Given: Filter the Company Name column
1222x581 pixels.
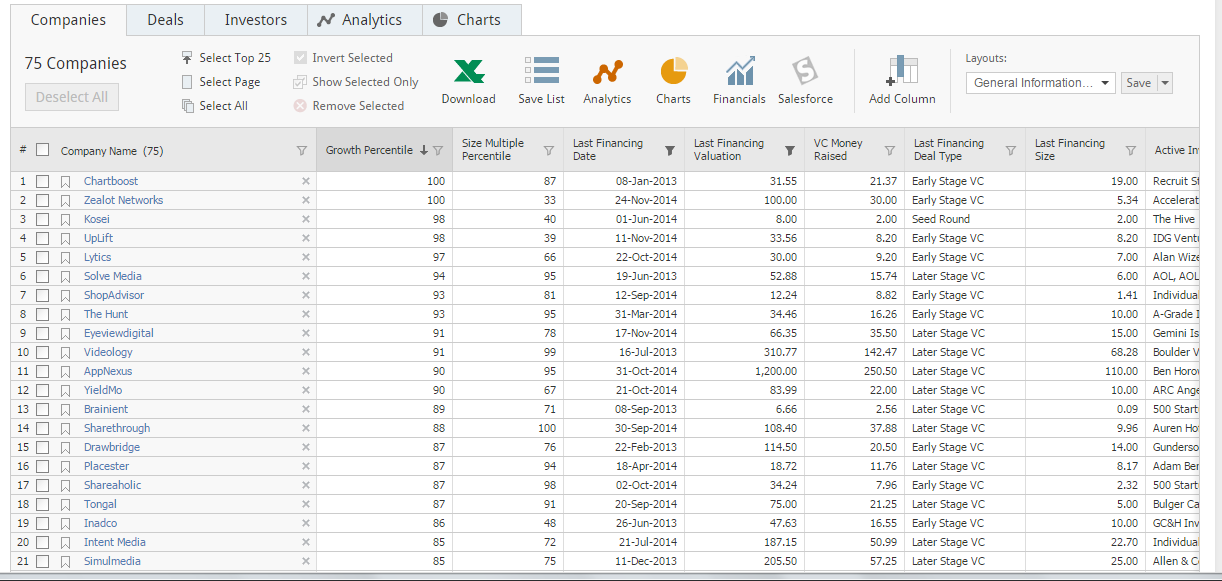Looking at the screenshot, I should coord(302,151).
